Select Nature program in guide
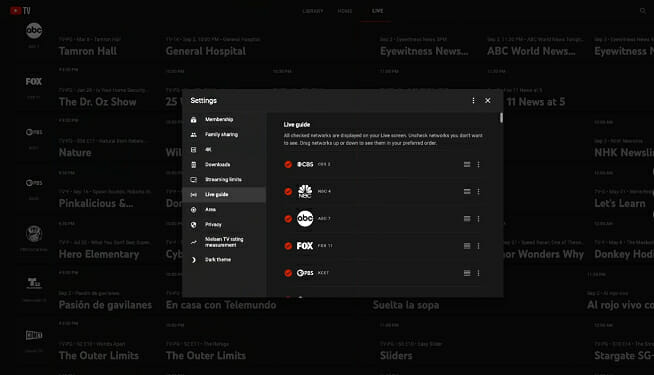 click(75, 153)
